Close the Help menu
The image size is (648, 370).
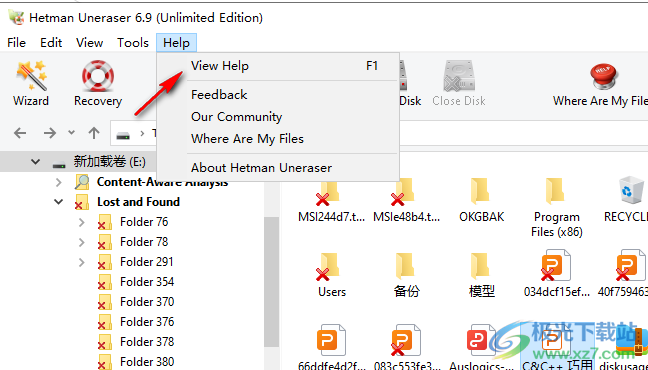pyautogui.click(x=176, y=43)
